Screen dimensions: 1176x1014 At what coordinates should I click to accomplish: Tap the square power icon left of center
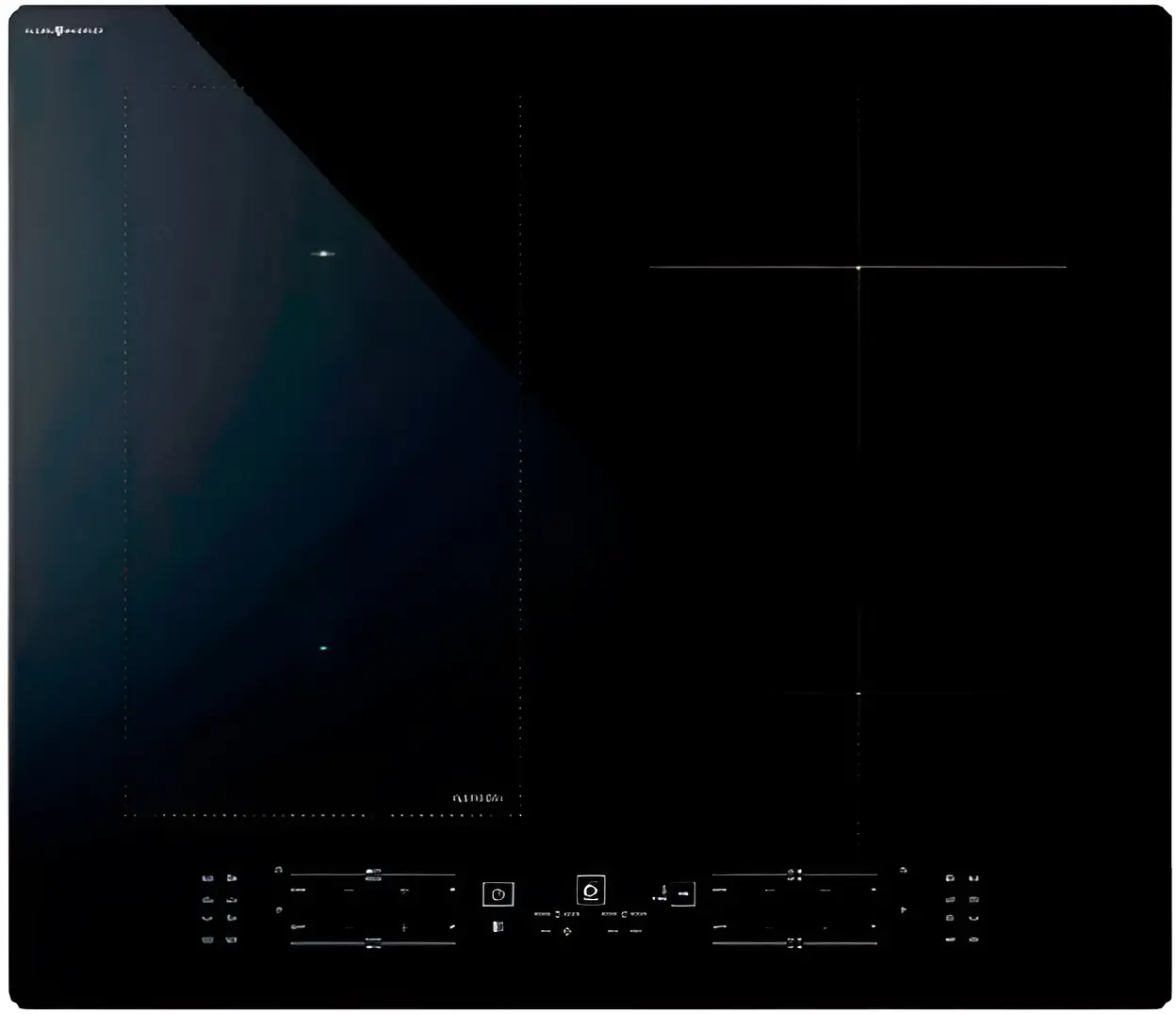pos(498,893)
